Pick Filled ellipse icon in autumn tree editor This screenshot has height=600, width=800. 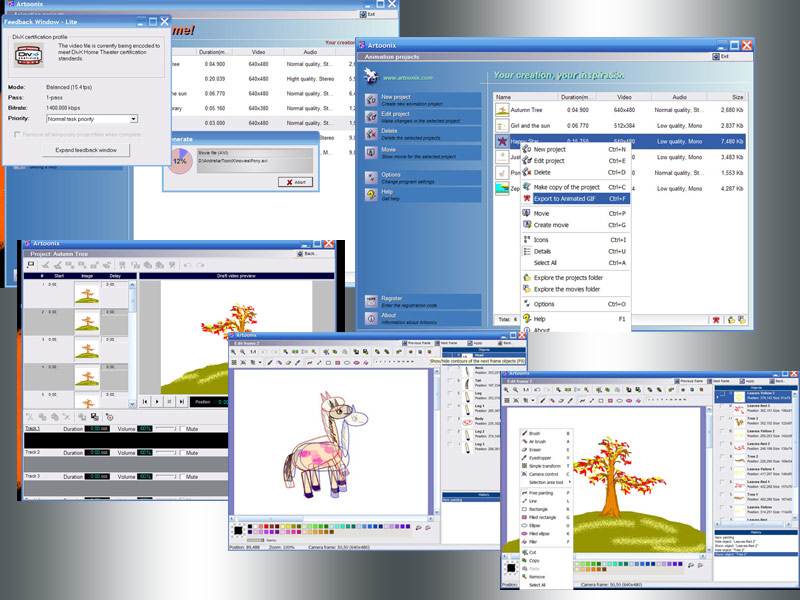click(629, 401)
